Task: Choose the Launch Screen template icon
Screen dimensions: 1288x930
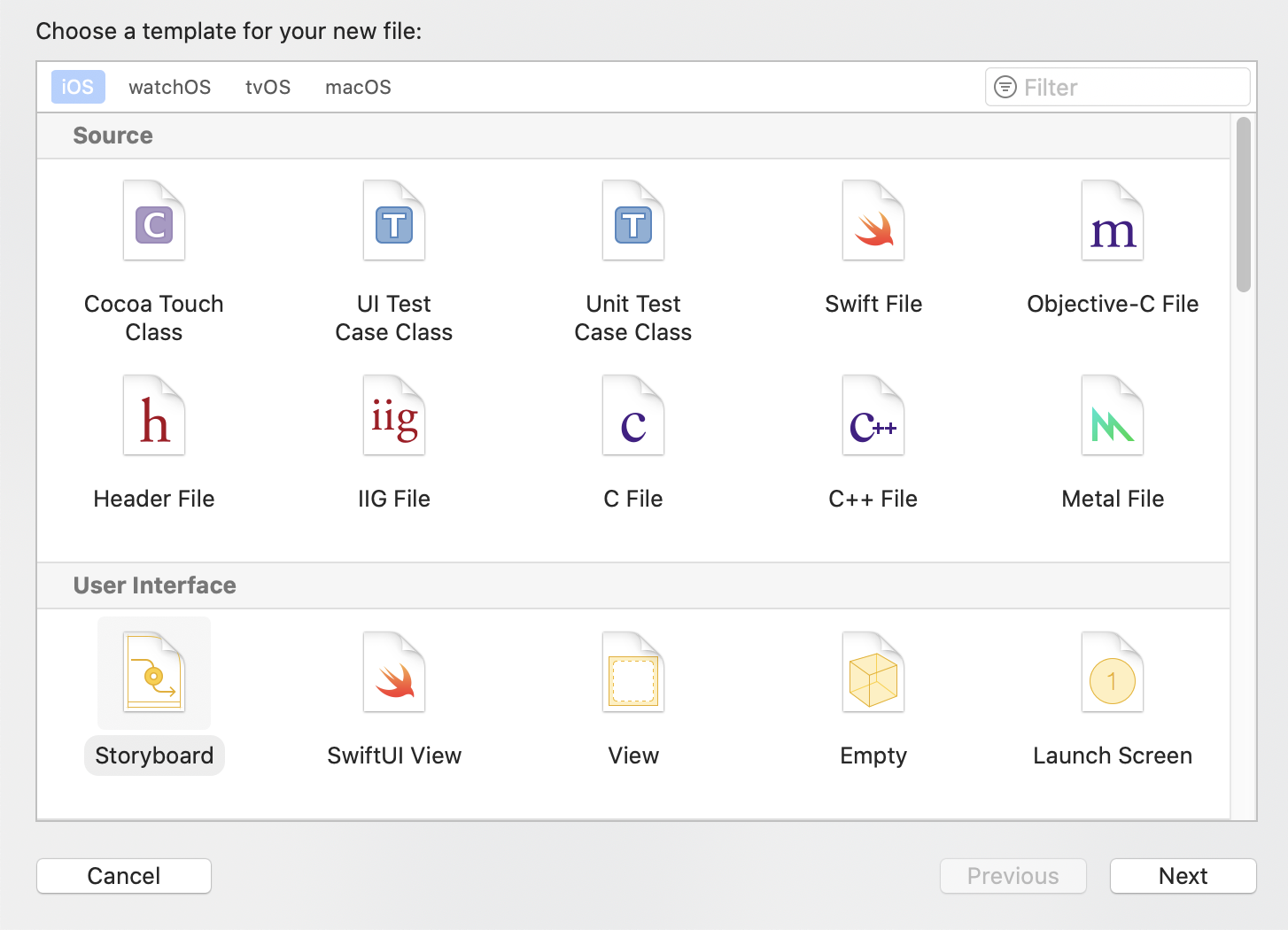Action: click(1113, 672)
